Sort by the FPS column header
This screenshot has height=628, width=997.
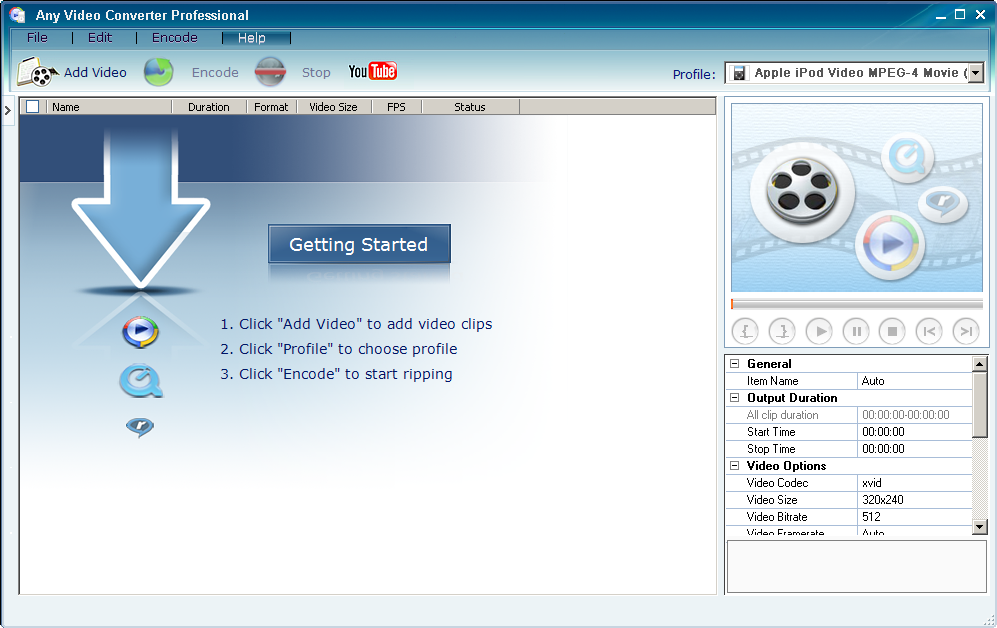pos(396,107)
